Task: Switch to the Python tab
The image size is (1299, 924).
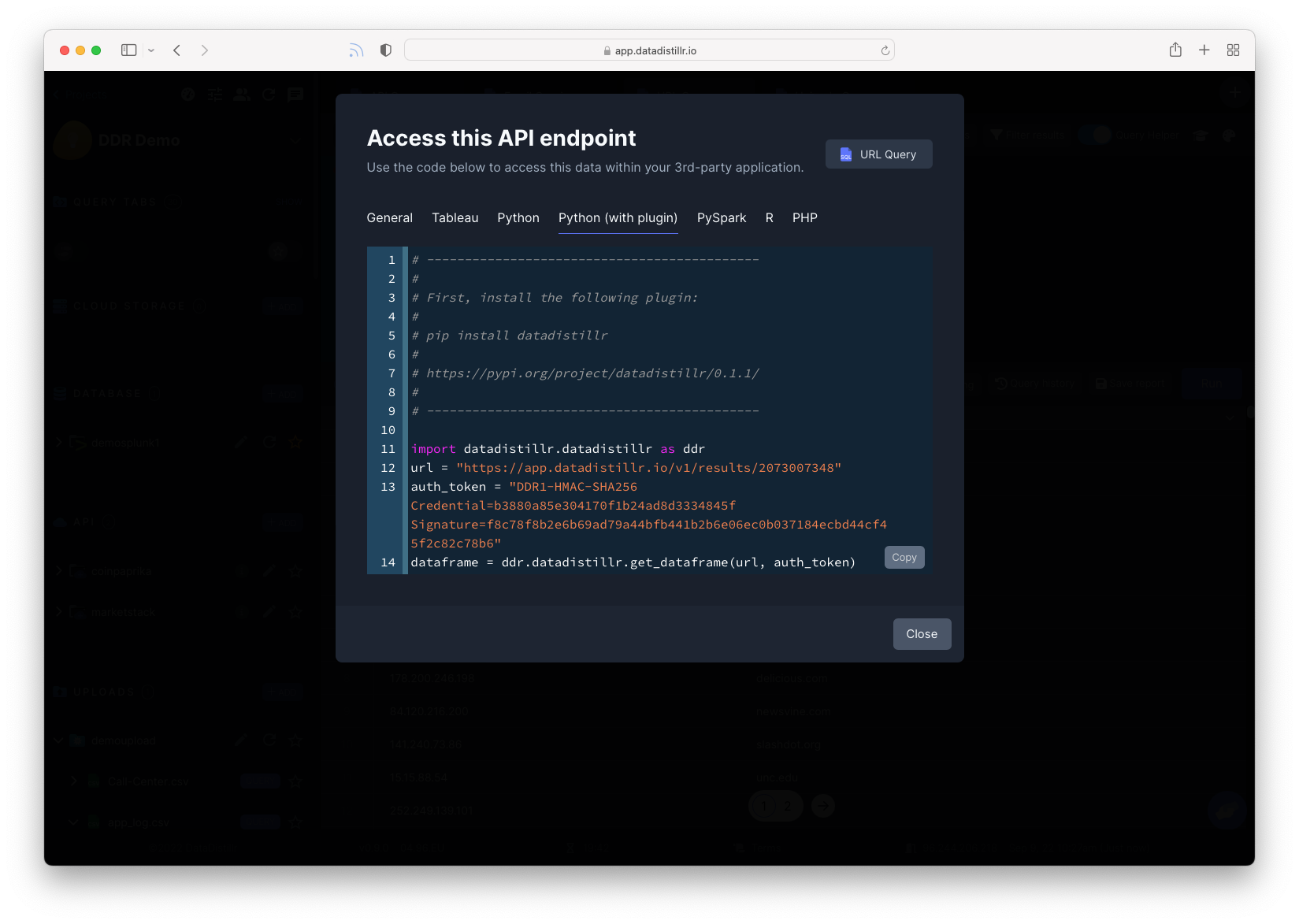Action: point(518,218)
